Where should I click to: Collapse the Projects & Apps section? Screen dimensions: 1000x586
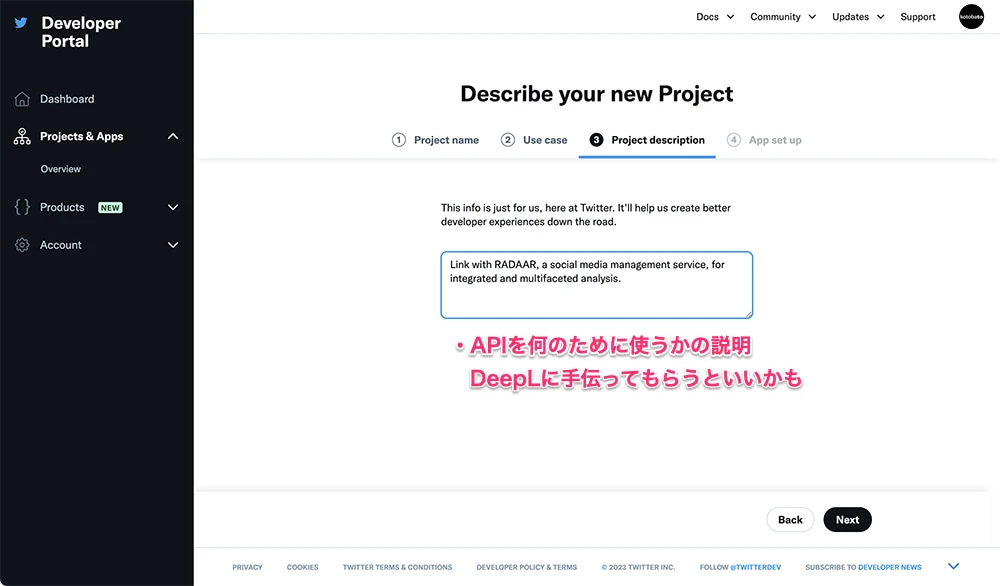tap(173, 137)
